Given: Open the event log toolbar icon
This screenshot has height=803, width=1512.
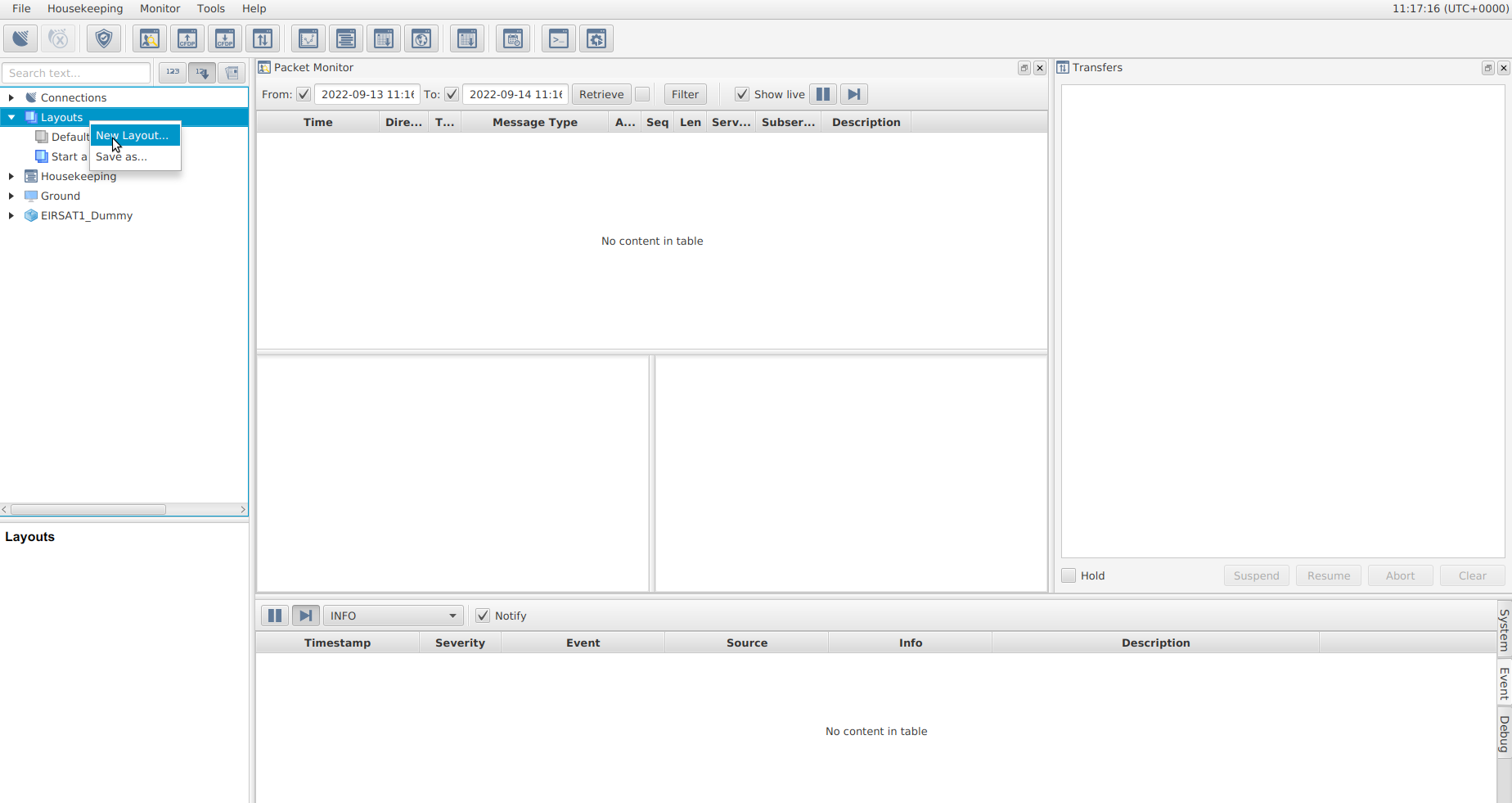Looking at the screenshot, I should (x=345, y=38).
